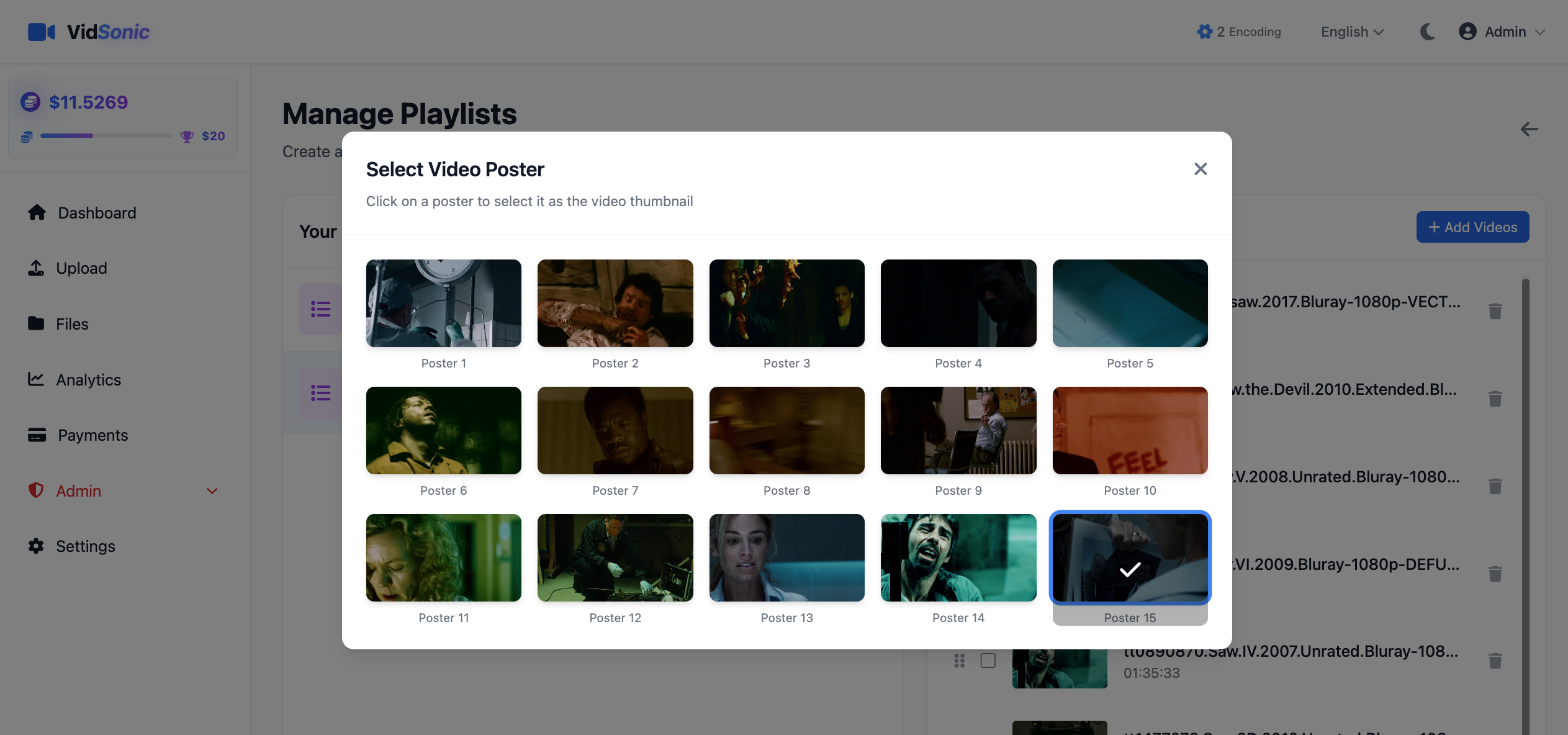Viewport: 1568px width, 735px height.
Task: Delete the Saw.IV.2007 Unrated video
Action: click(1495, 661)
